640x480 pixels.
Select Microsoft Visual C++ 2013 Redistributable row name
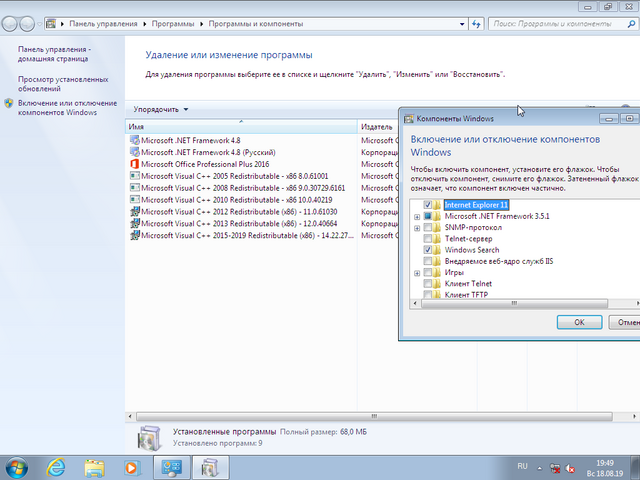tap(239, 223)
